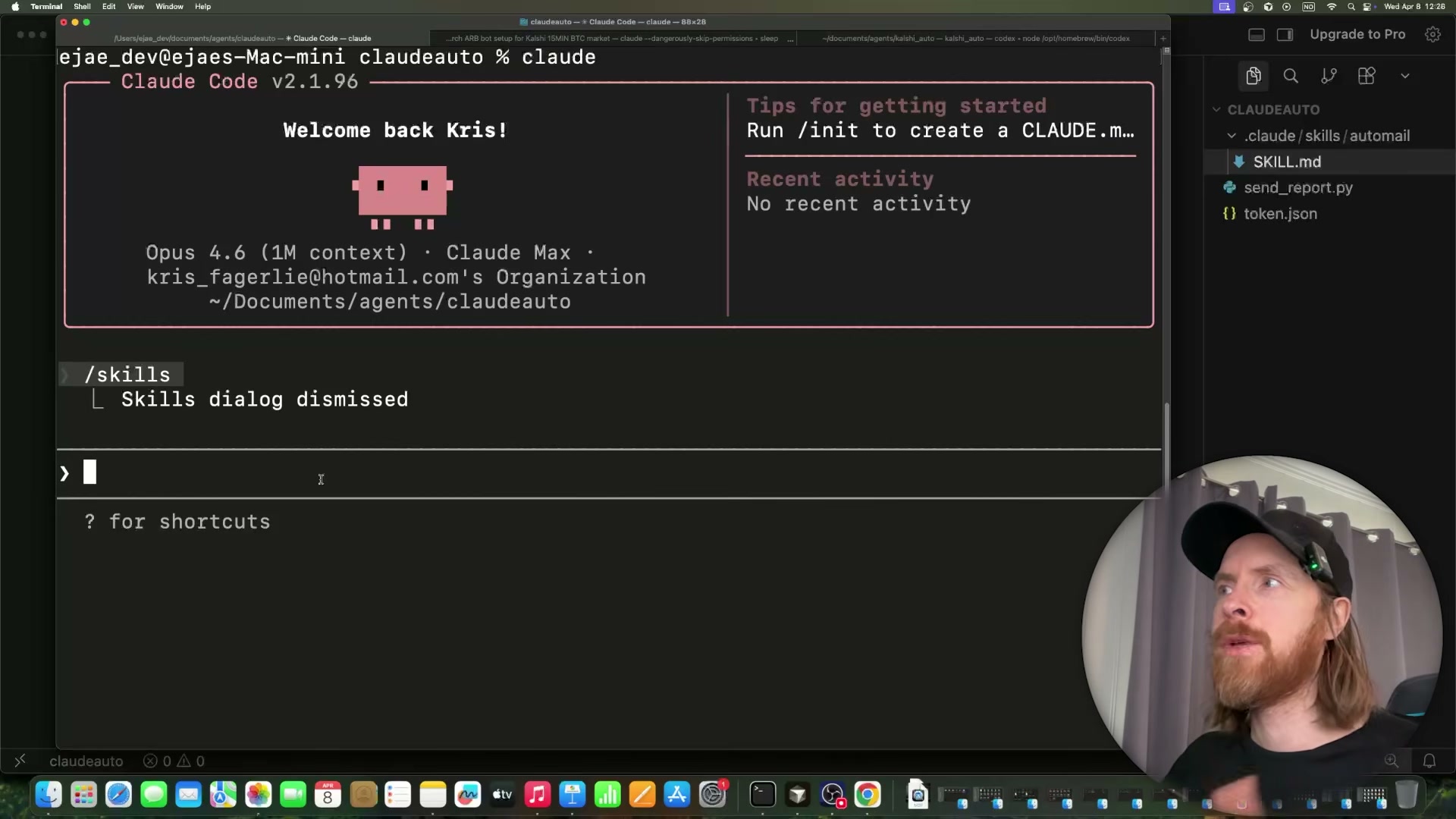
Task: Open Control Center in menu bar
Action: click(x=1367, y=7)
